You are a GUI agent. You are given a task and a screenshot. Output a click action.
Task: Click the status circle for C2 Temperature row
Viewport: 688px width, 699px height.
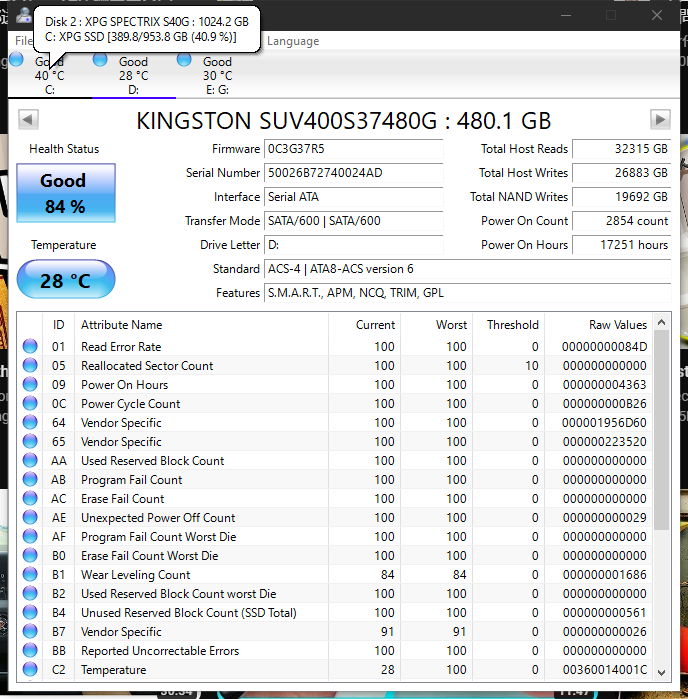coord(30,670)
